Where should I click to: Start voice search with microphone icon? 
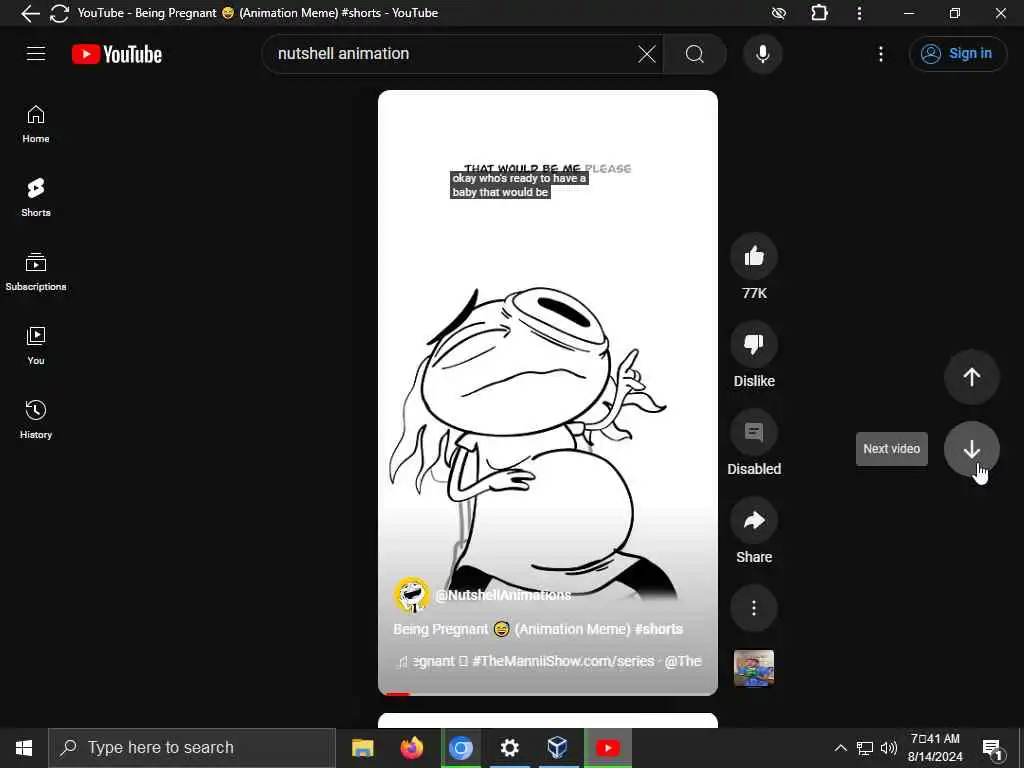point(762,54)
